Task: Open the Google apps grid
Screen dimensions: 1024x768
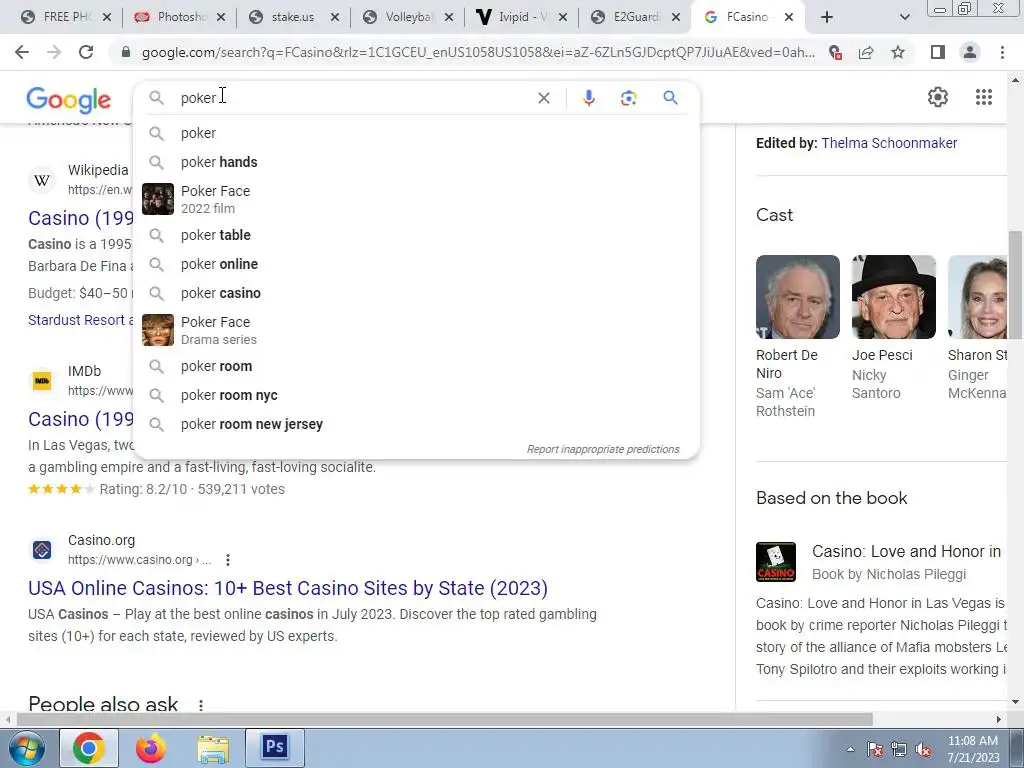Action: coord(984,97)
